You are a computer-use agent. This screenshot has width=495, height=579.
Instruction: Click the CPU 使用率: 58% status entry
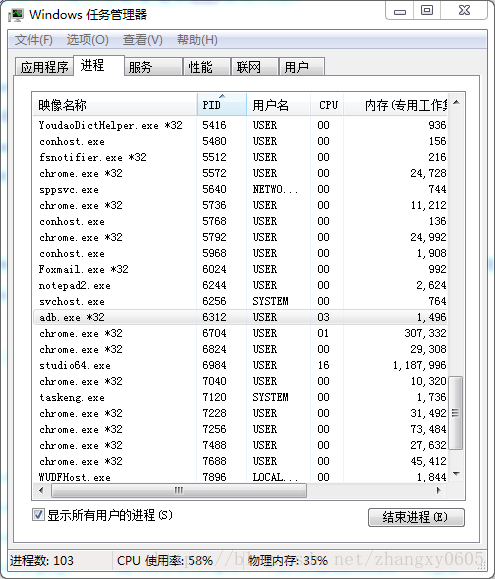tap(165, 561)
